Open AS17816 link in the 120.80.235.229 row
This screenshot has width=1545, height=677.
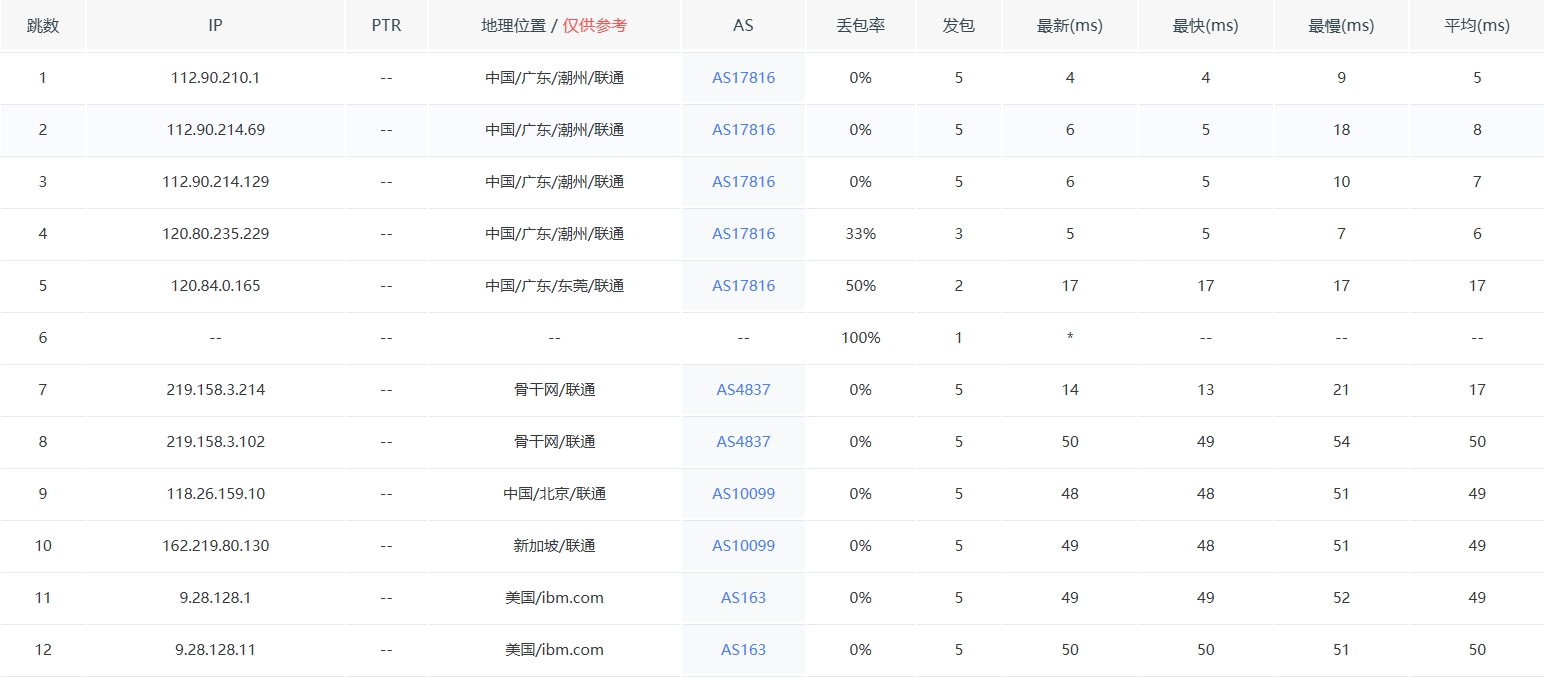click(743, 233)
